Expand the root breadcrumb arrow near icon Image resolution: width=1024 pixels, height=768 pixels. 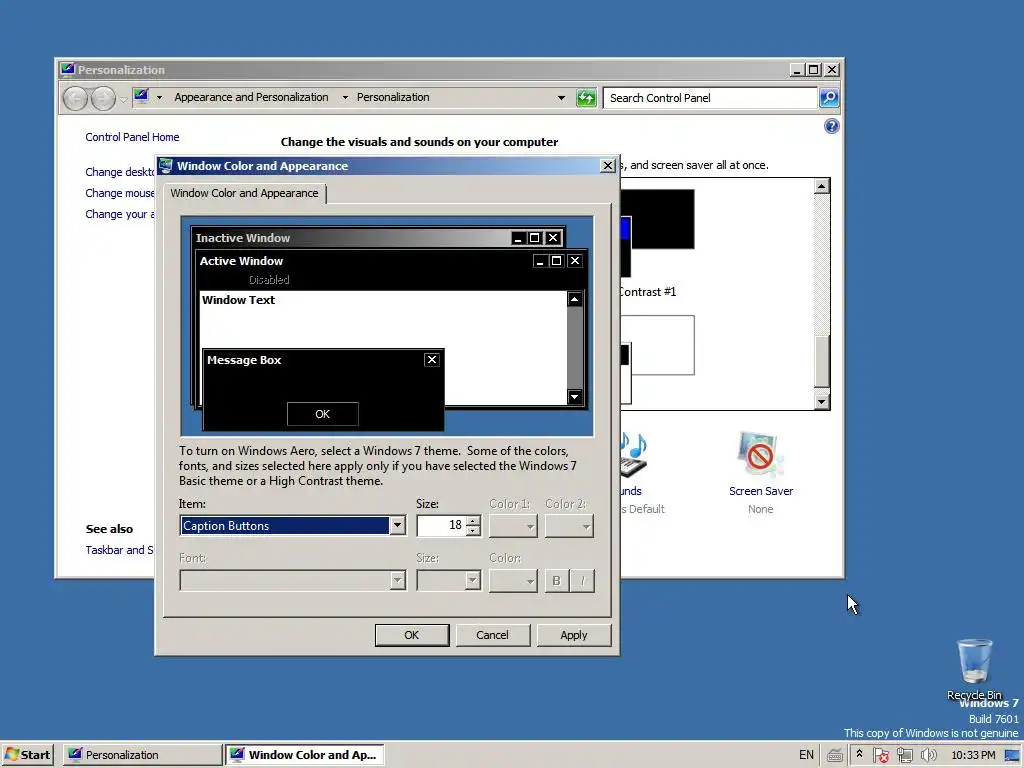tap(159, 98)
